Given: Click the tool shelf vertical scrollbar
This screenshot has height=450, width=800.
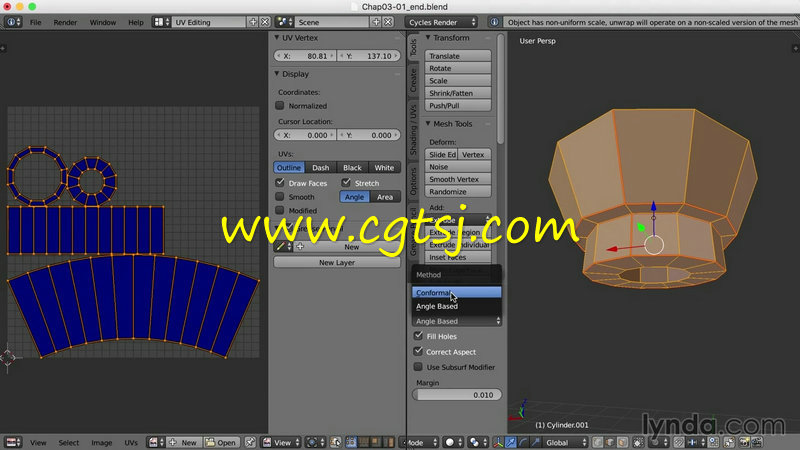Looking at the screenshot, I should pyautogui.click(x=501, y=89).
